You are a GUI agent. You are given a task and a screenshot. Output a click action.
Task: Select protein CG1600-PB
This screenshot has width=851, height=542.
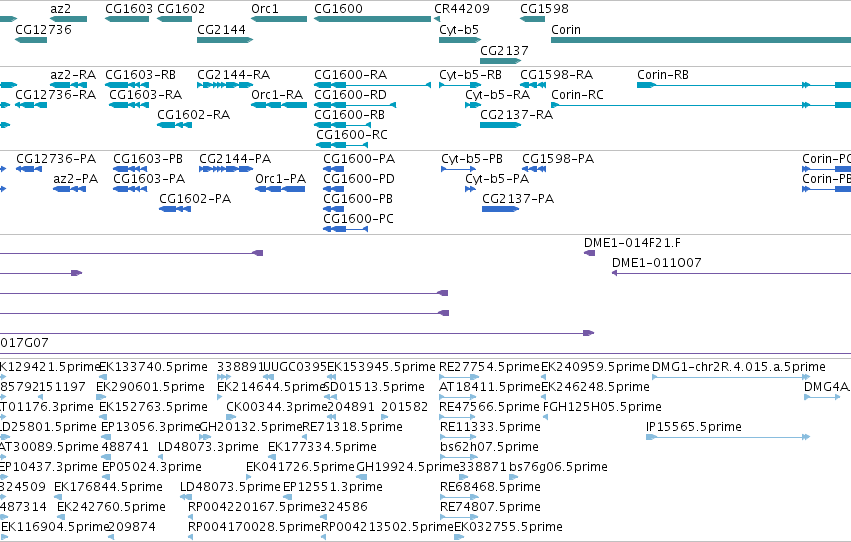333,209
